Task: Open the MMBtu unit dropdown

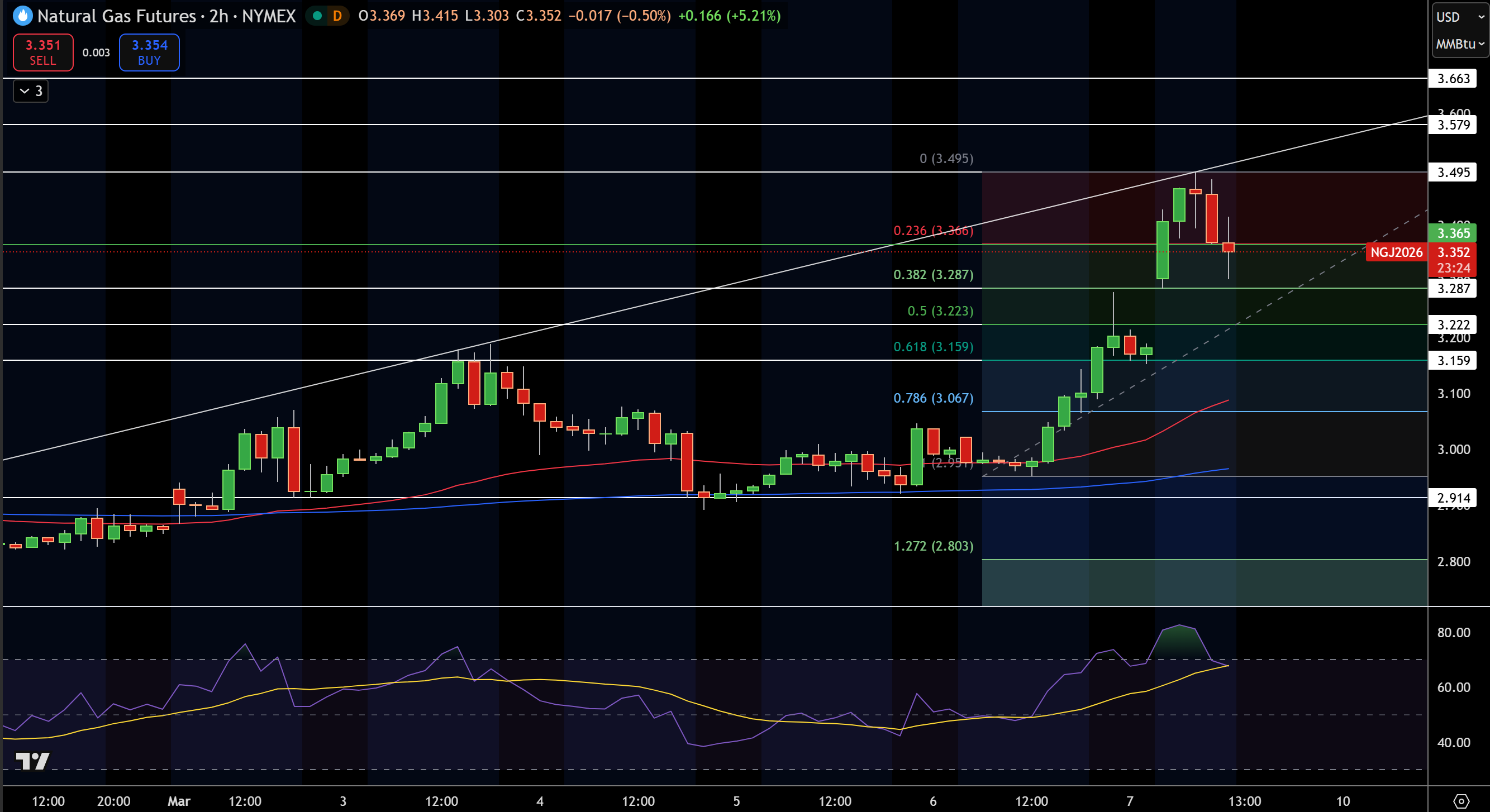Action: pyautogui.click(x=1459, y=44)
